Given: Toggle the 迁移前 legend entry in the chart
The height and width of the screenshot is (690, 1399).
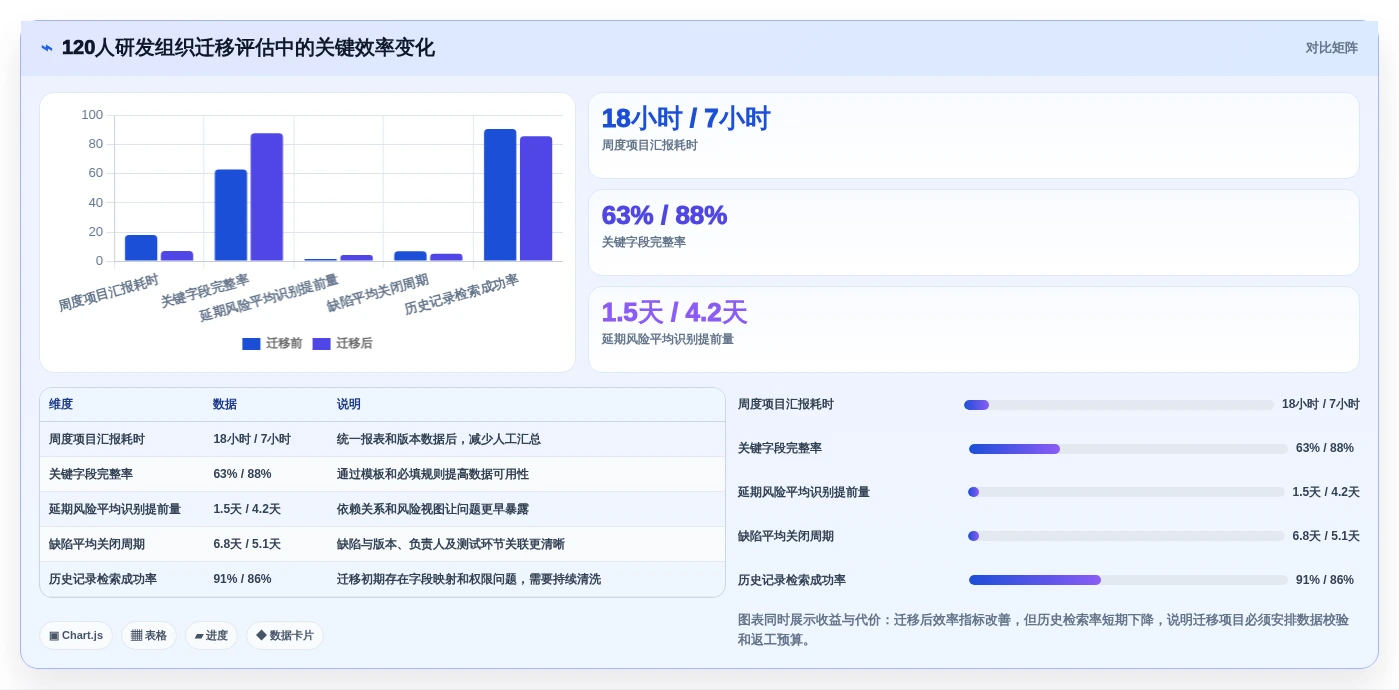Looking at the screenshot, I should tap(272, 343).
